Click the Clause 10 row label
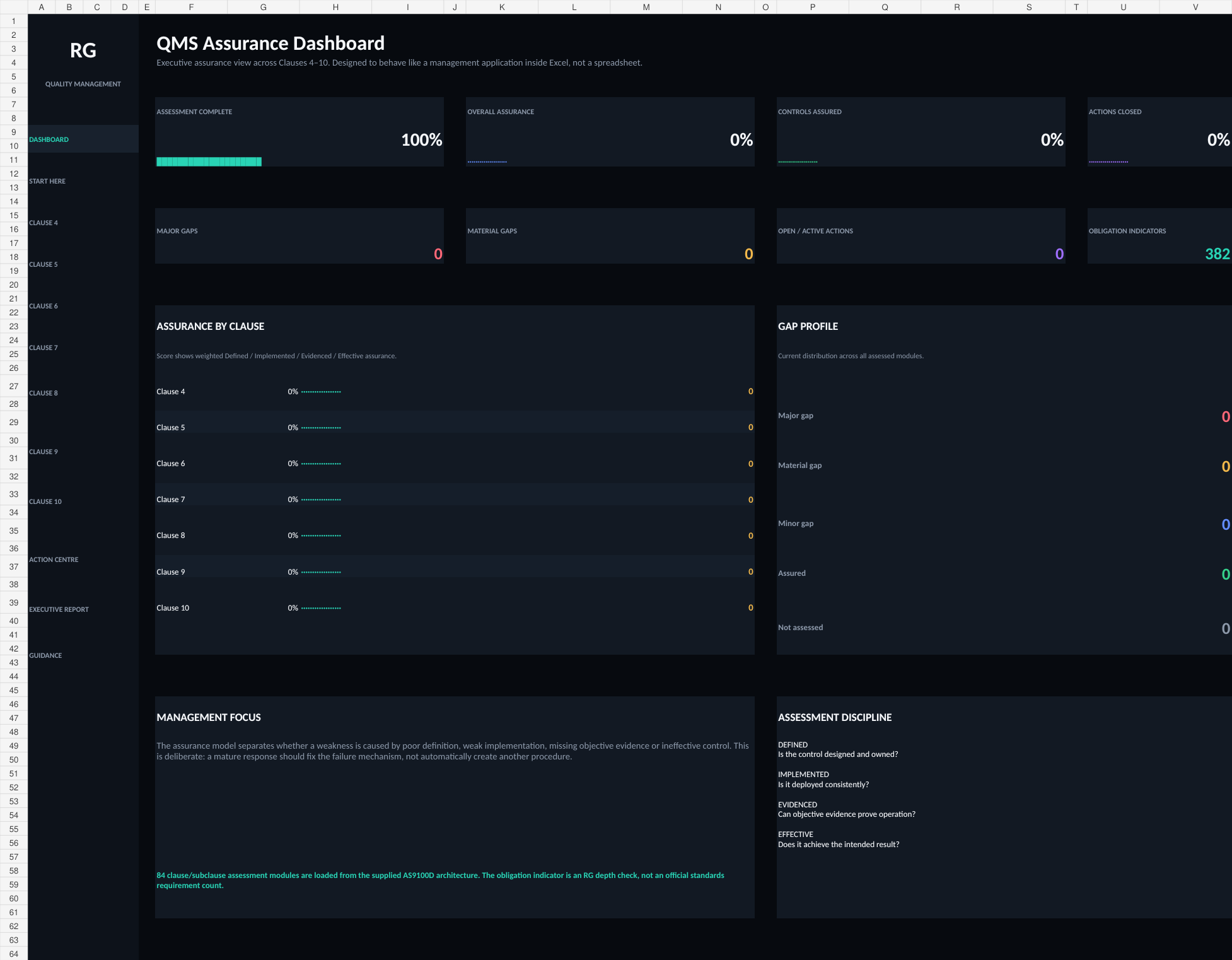Screen dimensions: 1232x960 173,608
